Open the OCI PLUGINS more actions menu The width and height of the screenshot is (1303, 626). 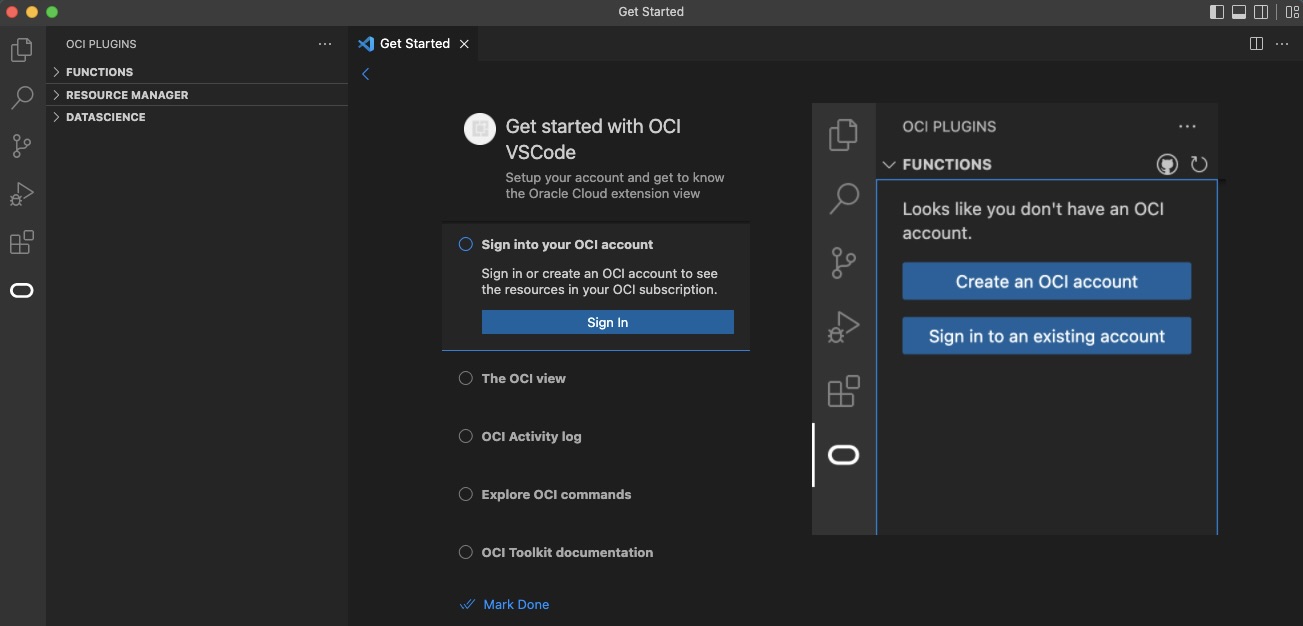(x=324, y=43)
